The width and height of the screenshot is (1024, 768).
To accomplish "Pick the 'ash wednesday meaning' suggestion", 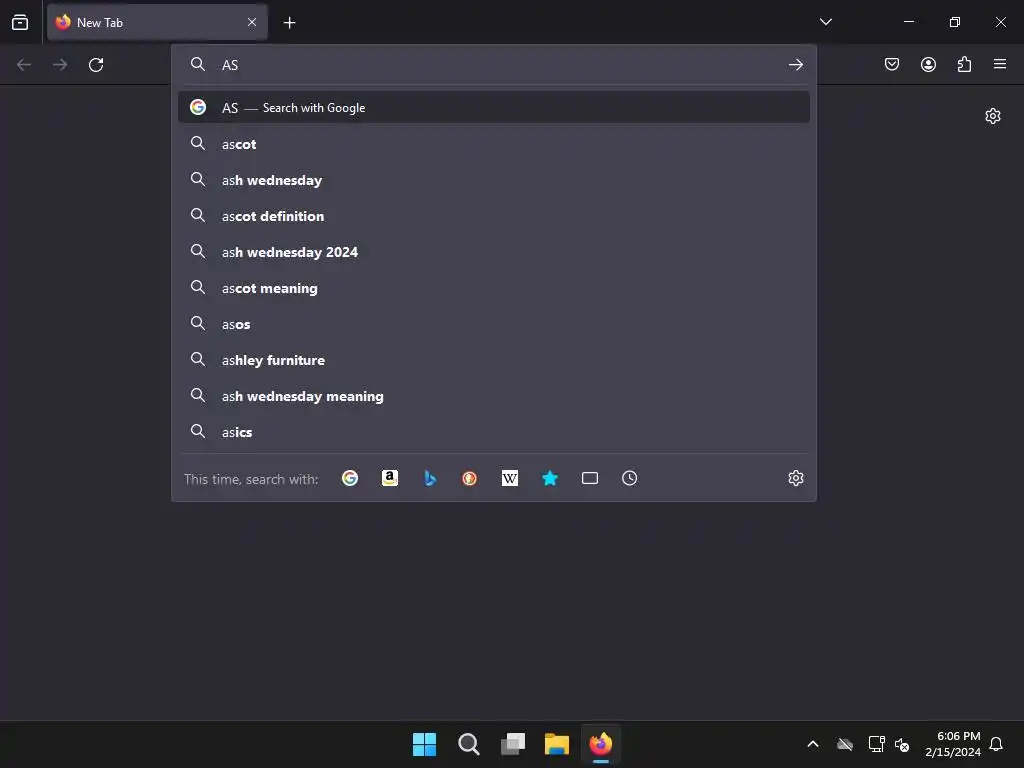I will pyautogui.click(x=494, y=396).
